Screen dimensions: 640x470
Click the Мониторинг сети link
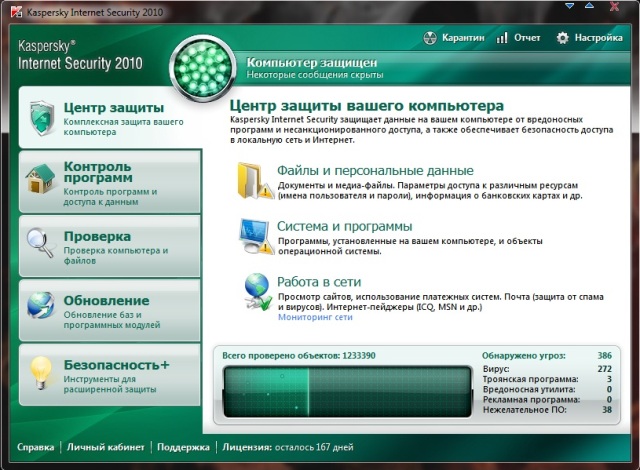(315, 317)
